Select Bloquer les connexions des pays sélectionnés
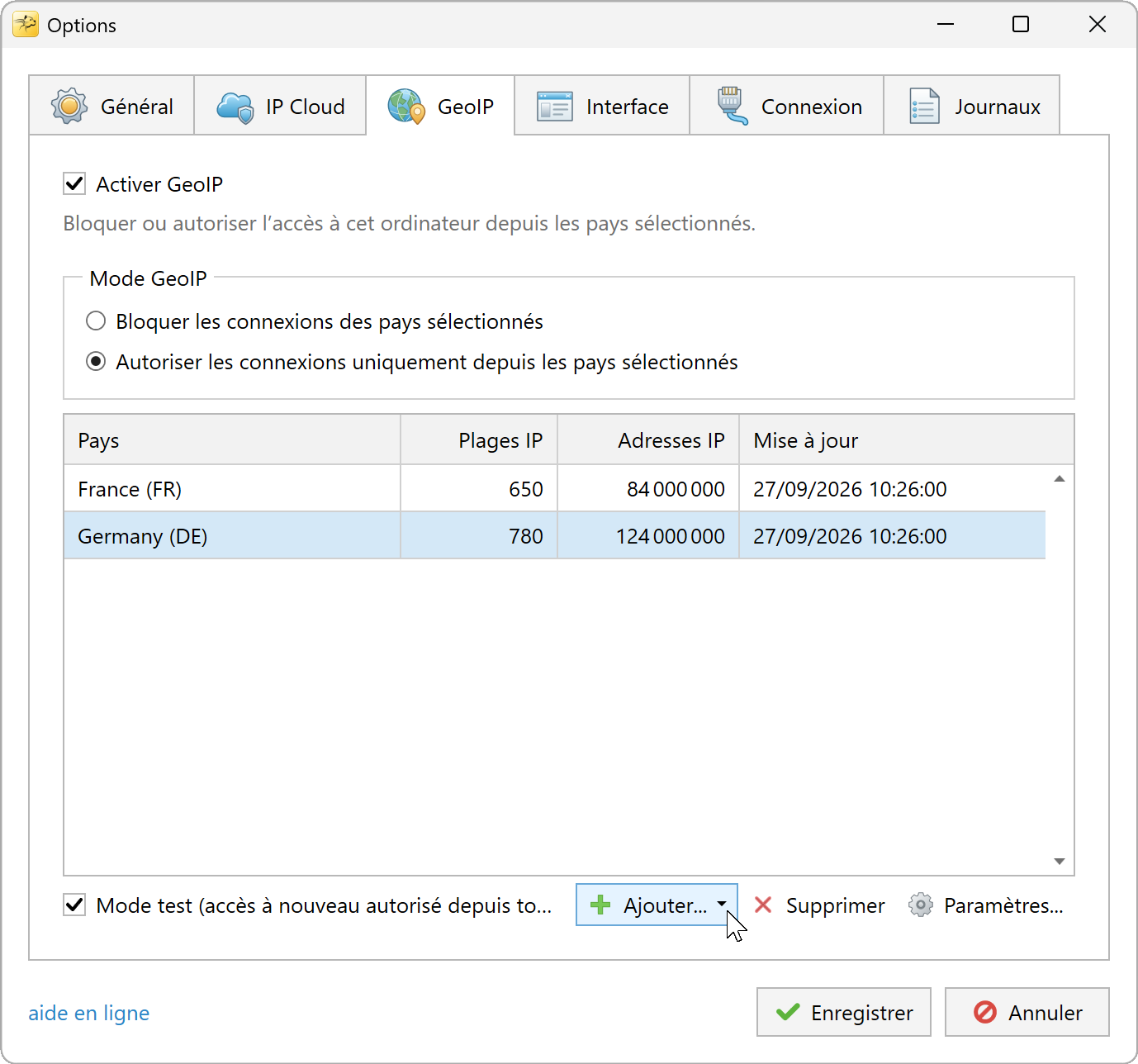The height and width of the screenshot is (1064, 1138). [x=96, y=321]
